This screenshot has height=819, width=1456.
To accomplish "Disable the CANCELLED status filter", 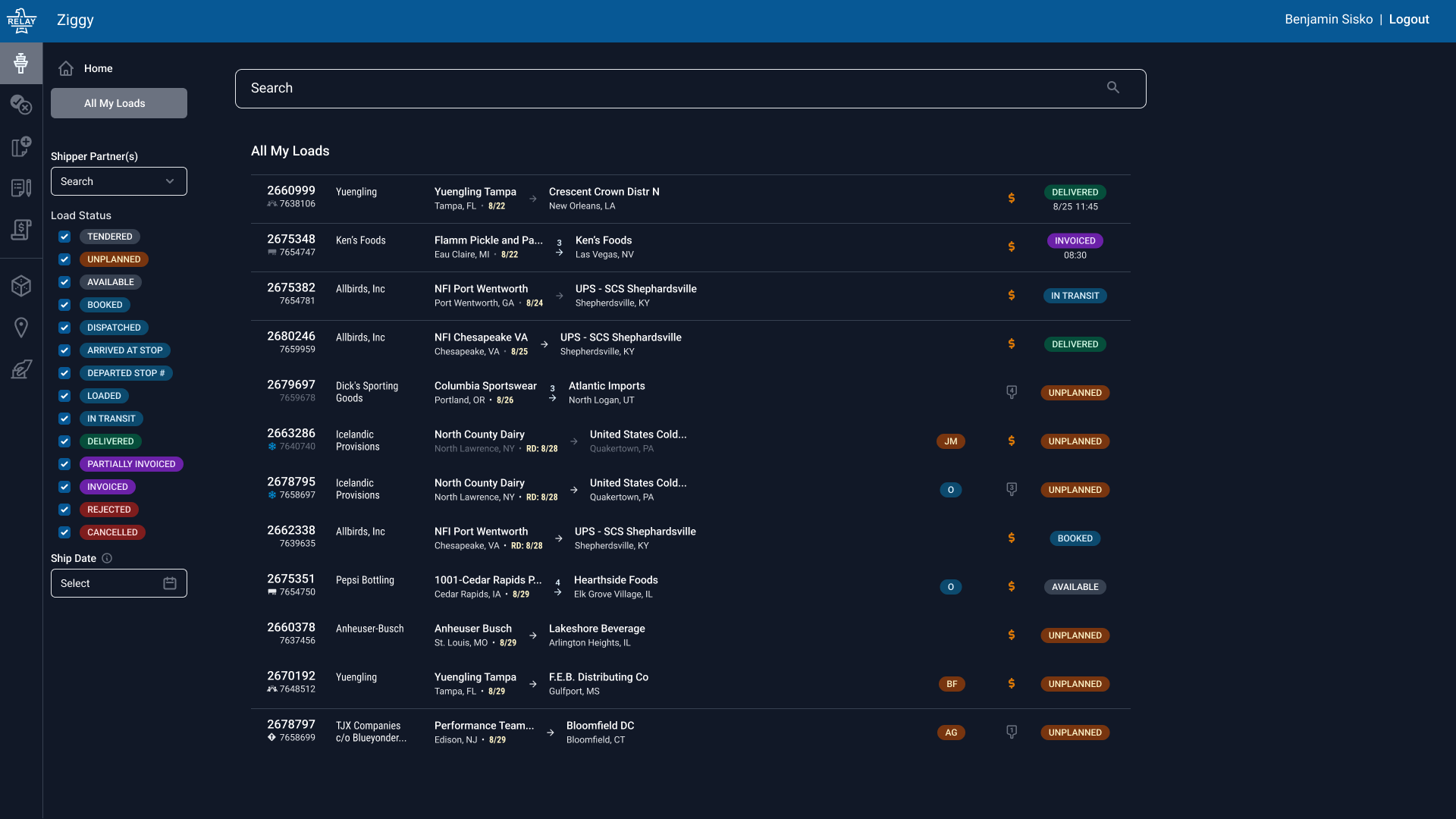I will [x=64, y=532].
